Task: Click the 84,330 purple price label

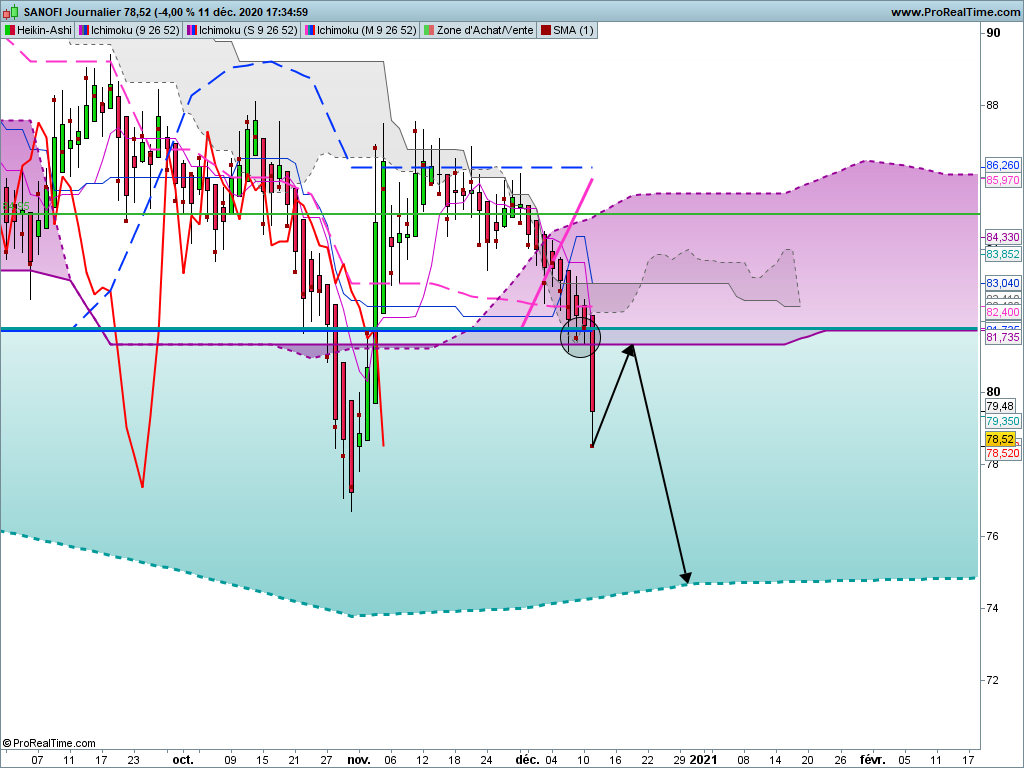Action: (1002, 237)
